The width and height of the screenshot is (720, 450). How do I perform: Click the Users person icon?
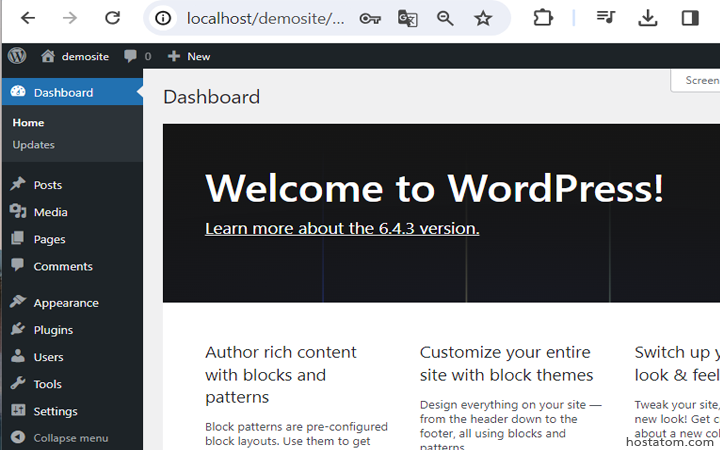point(18,356)
